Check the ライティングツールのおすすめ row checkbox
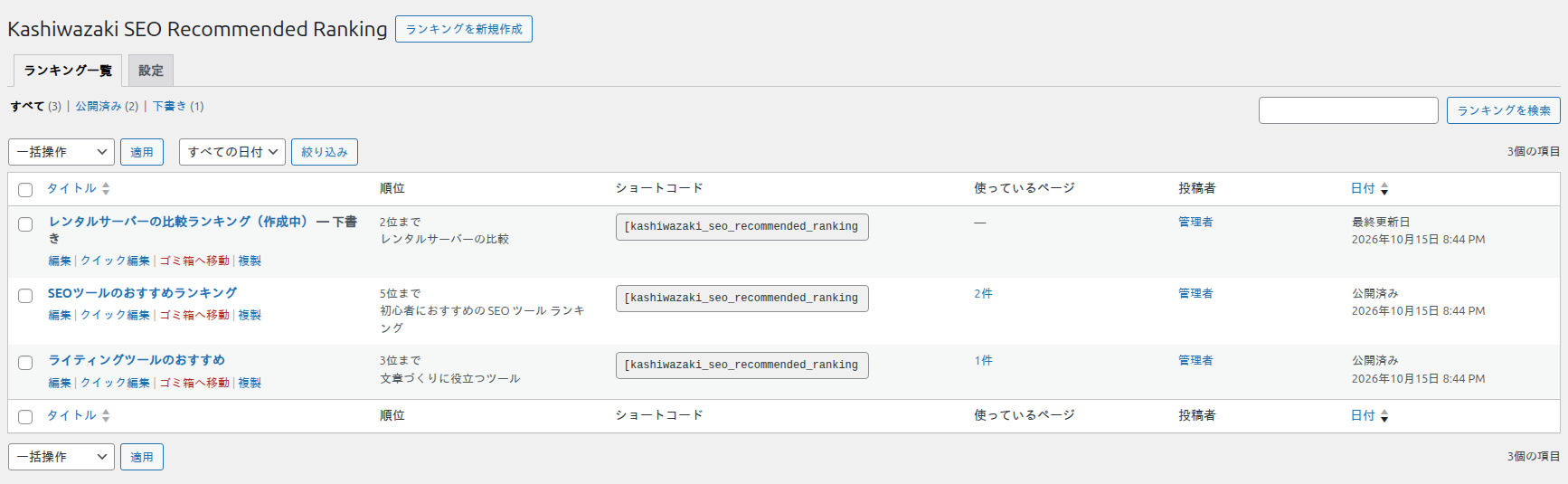 25,363
